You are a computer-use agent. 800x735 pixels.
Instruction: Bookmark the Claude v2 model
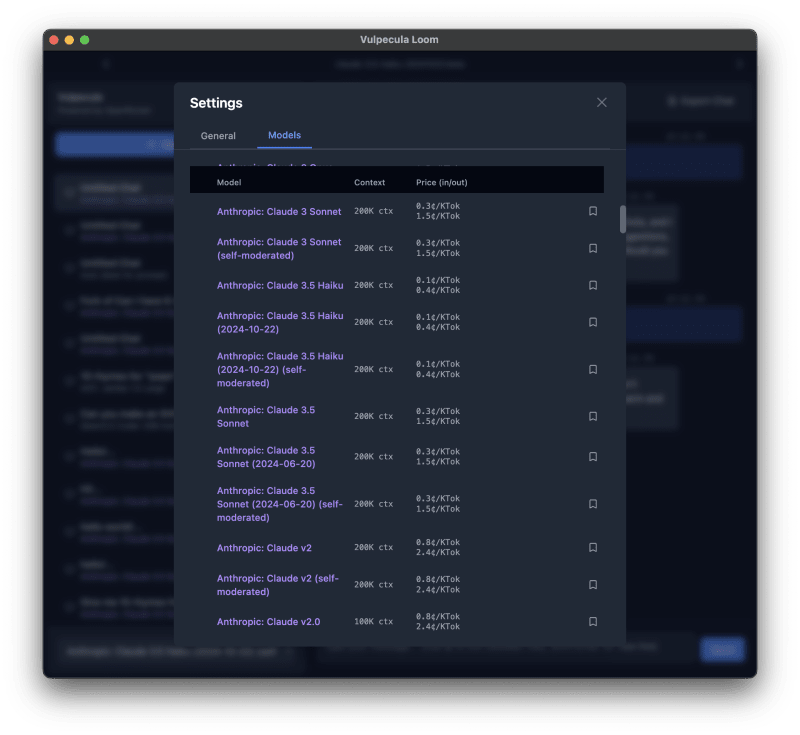click(593, 548)
